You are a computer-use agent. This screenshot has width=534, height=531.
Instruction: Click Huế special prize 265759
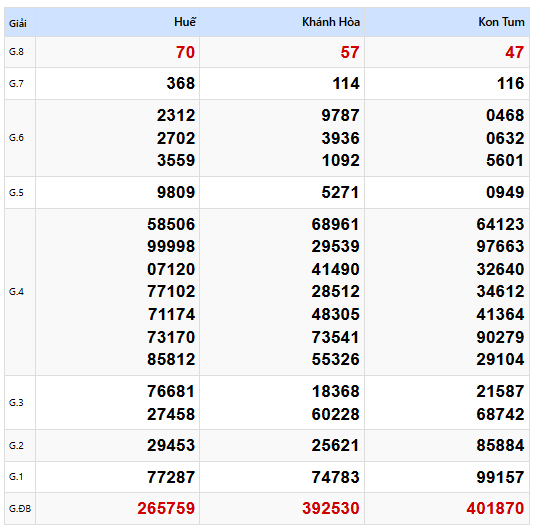[x=166, y=508]
